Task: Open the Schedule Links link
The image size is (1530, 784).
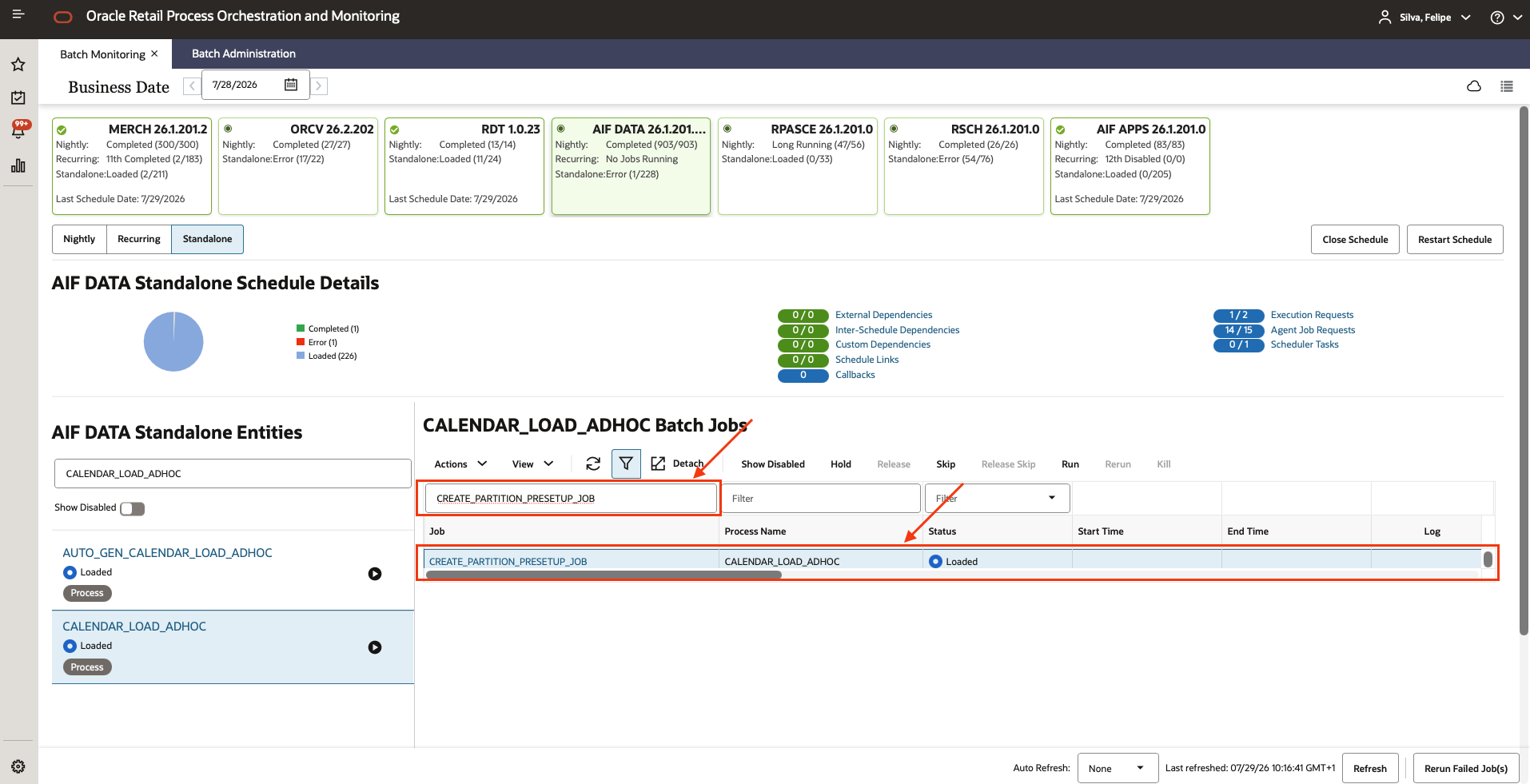Action: point(867,360)
